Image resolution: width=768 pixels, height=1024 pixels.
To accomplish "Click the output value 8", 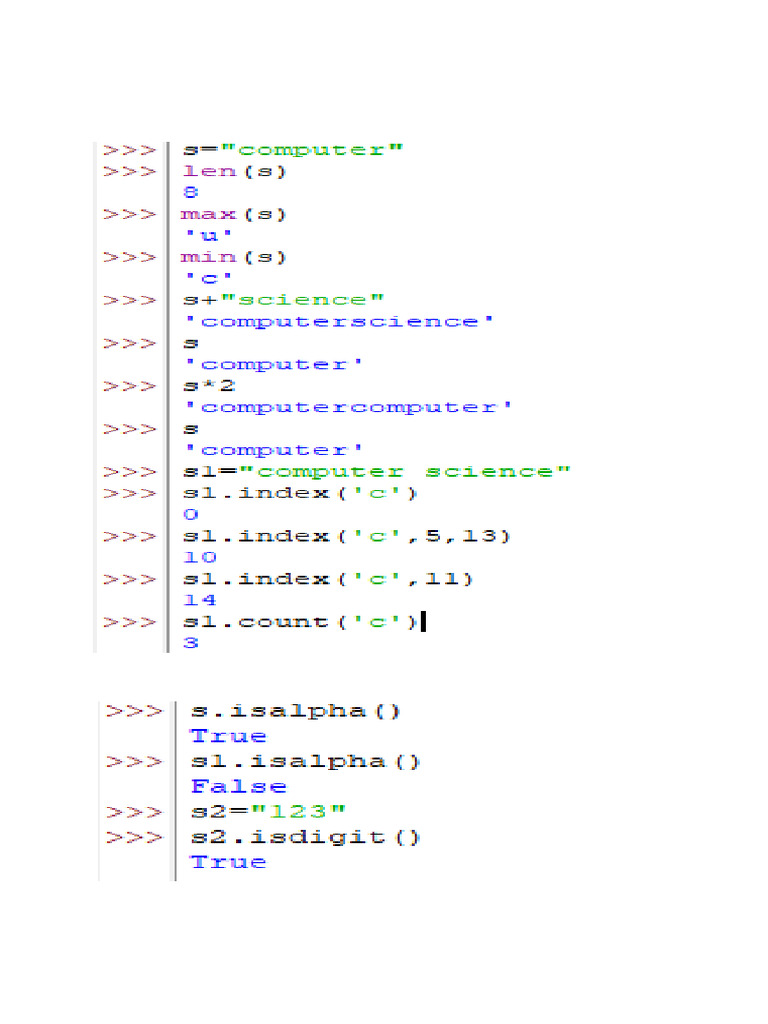I will (191, 193).
